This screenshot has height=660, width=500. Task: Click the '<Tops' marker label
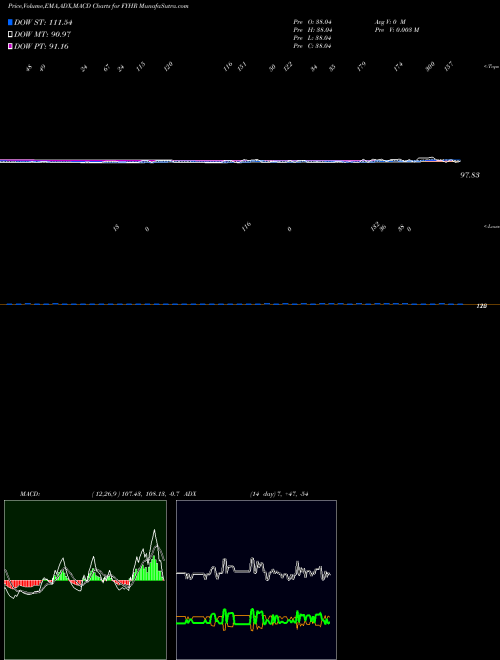(x=491, y=67)
